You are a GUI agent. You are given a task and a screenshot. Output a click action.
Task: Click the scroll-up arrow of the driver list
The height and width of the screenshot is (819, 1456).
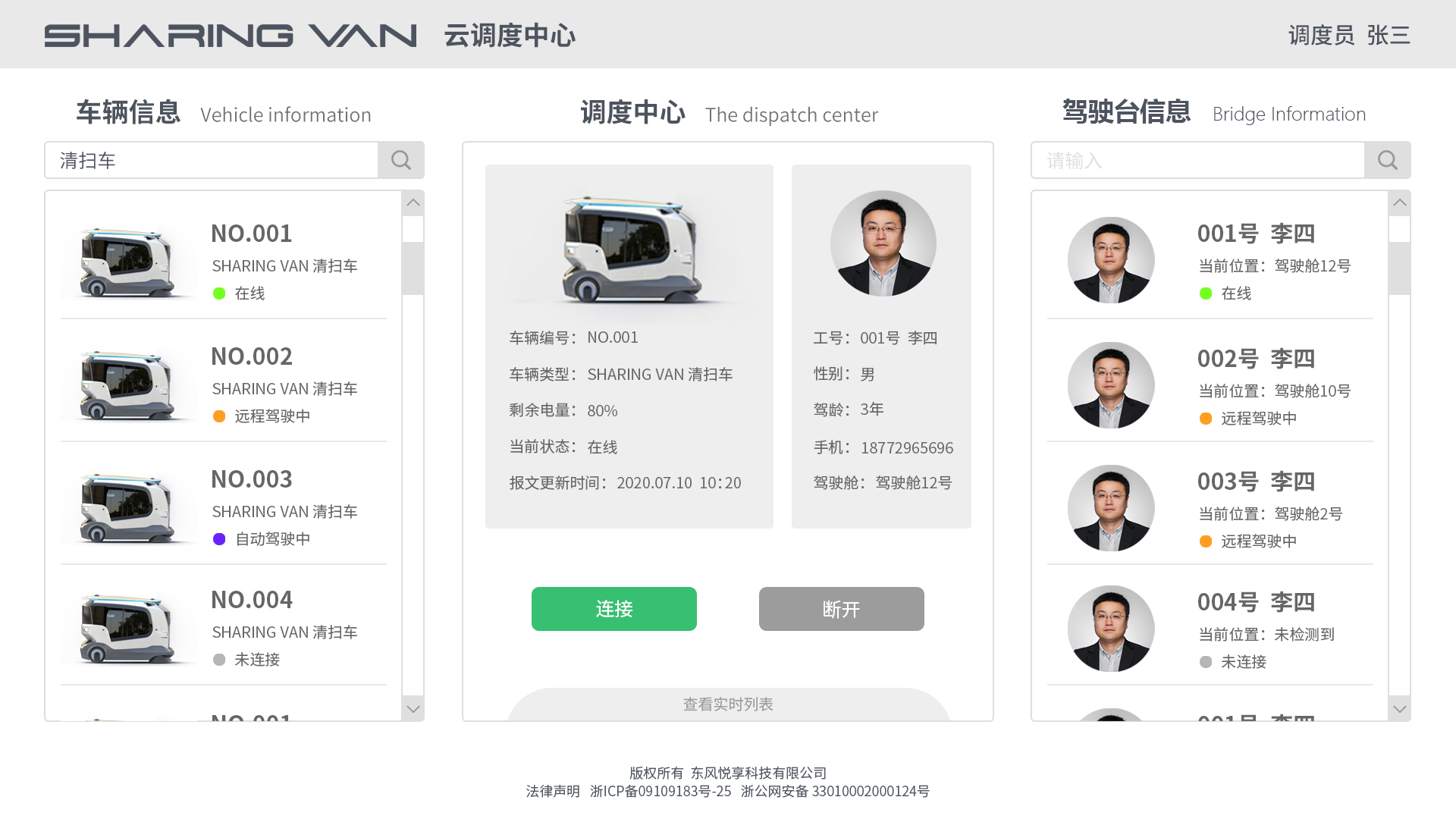[x=1399, y=203]
